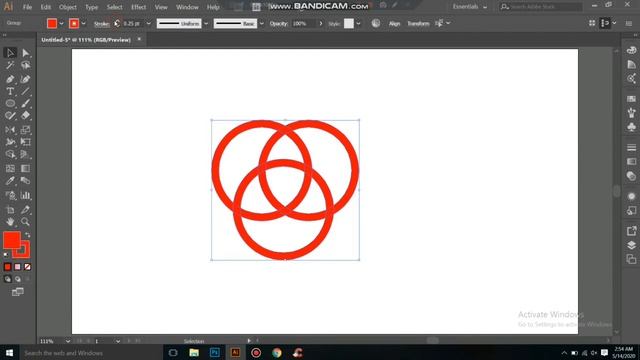640x360 pixels.
Task: Select the Ellipse shape tool
Action: coord(10,104)
